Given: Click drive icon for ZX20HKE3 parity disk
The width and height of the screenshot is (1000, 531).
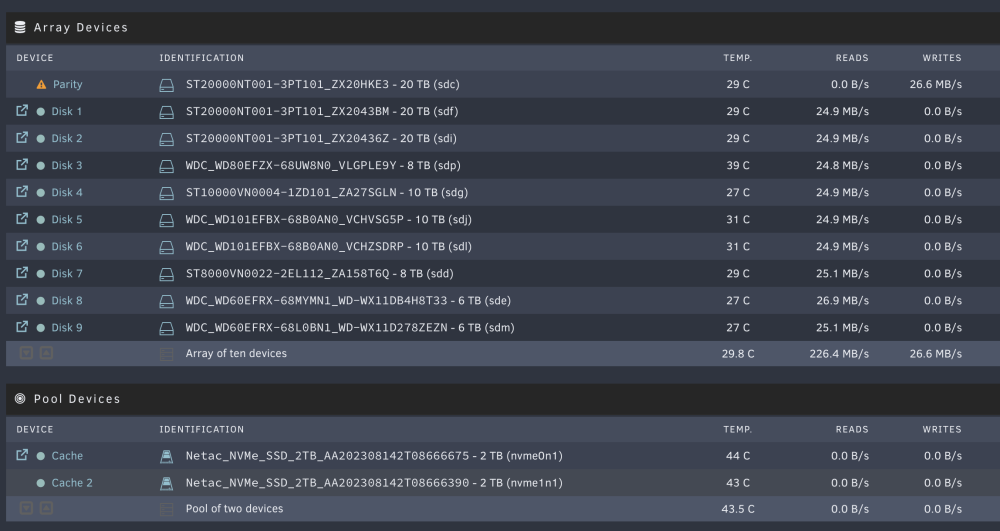Looking at the screenshot, I should (166, 85).
